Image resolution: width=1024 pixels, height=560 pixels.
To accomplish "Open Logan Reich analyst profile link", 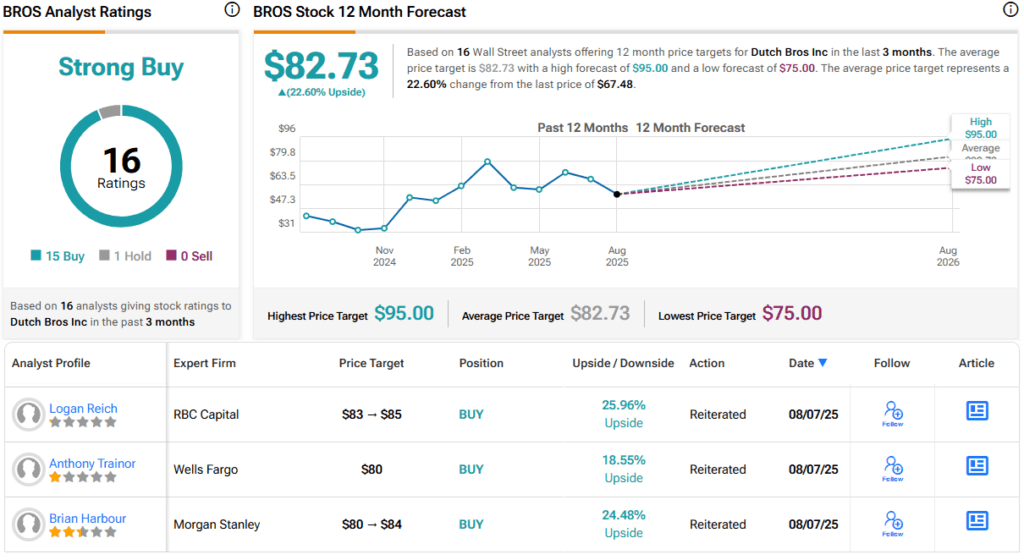I will click(83, 409).
